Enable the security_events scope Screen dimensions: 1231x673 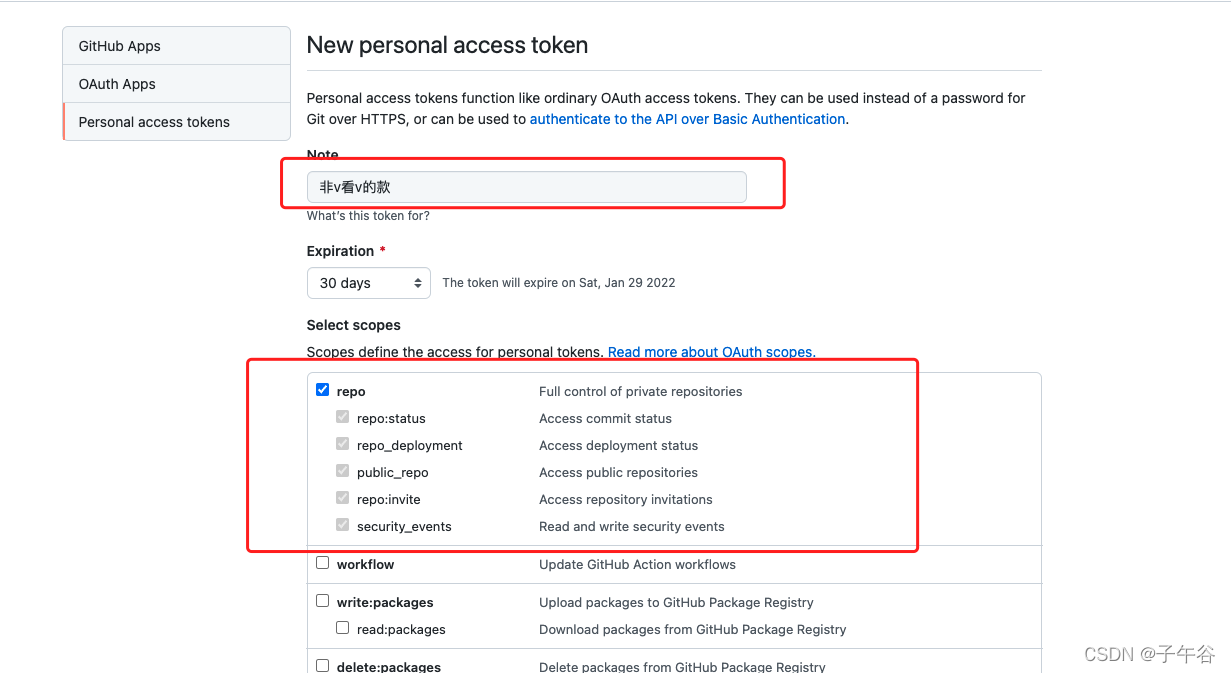click(342, 524)
